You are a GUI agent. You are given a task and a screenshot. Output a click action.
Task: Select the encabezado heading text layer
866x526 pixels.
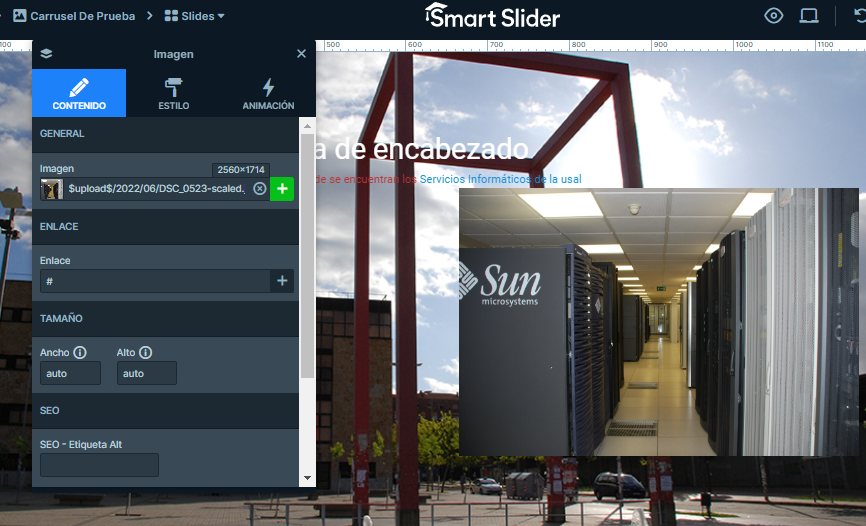click(x=423, y=149)
